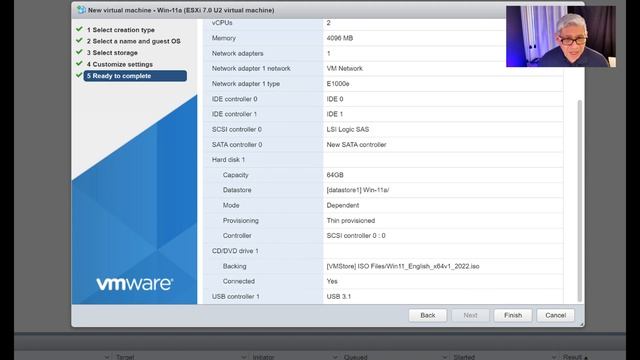This screenshot has height=360, width=640.
Task: Click the virtual machine icon in title bar
Action: click(x=81, y=10)
